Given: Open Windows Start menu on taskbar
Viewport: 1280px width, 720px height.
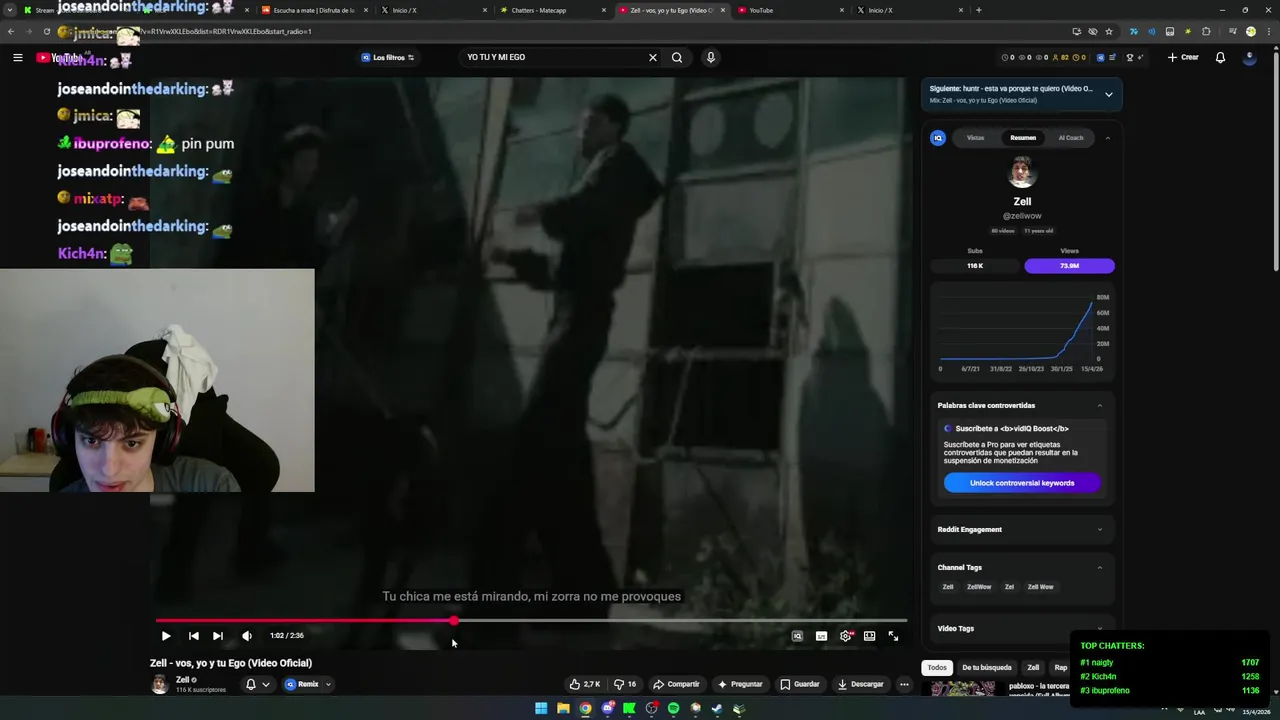Looking at the screenshot, I should (x=541, y=708).
